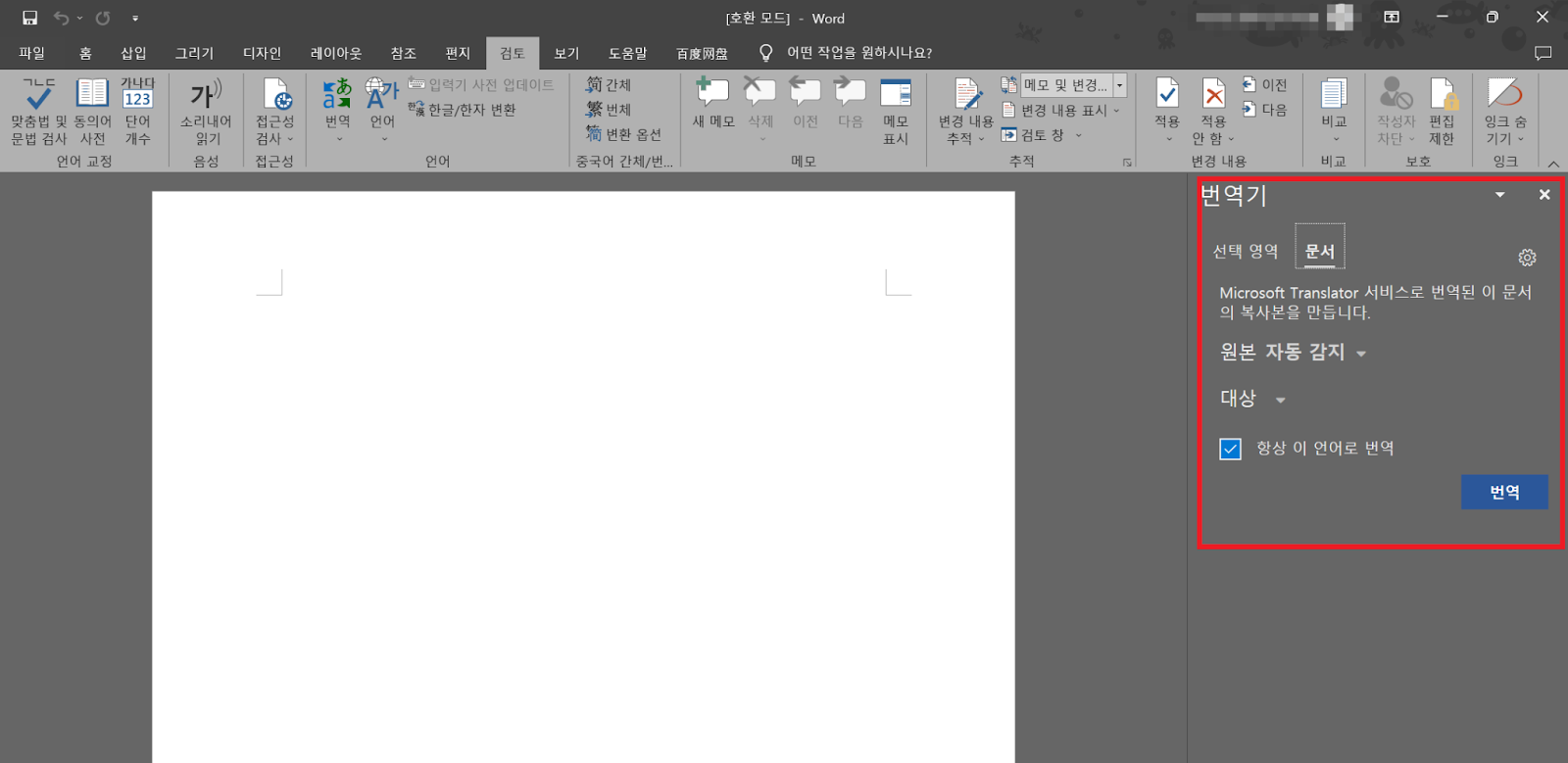The width and height of the screenshot is (1568, 763).
Task: Convert to 간체 simplified Chinese
Action: pos(609,85)
